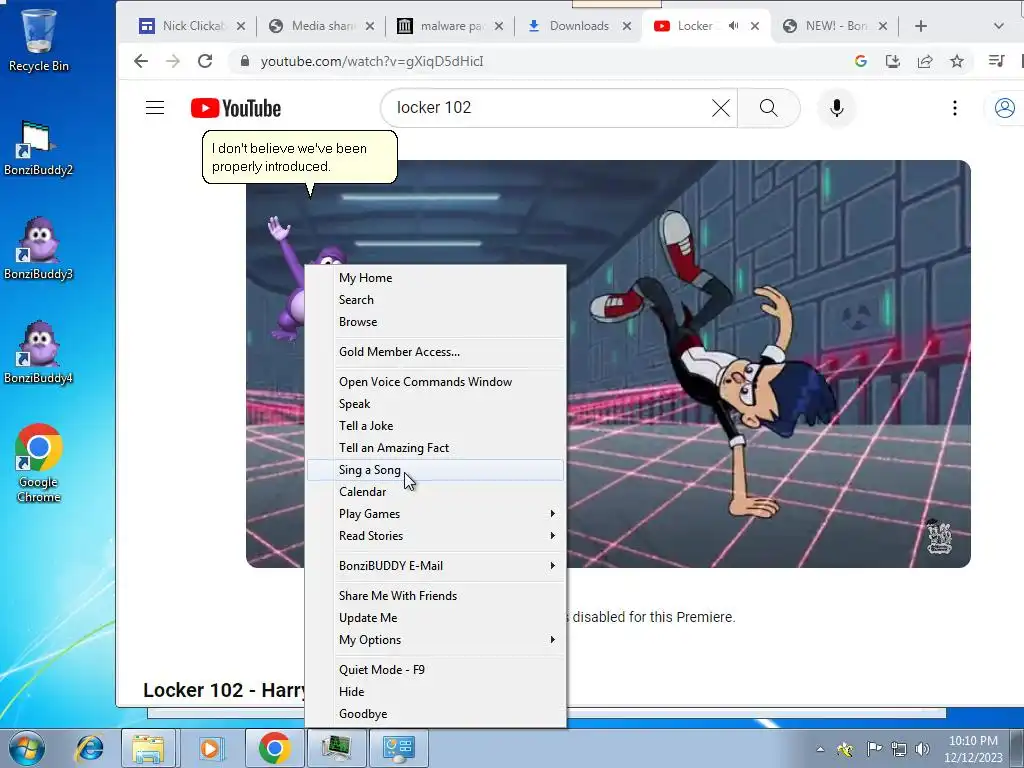Toggle Quiet Mode - F9 entry

[435, 670]
